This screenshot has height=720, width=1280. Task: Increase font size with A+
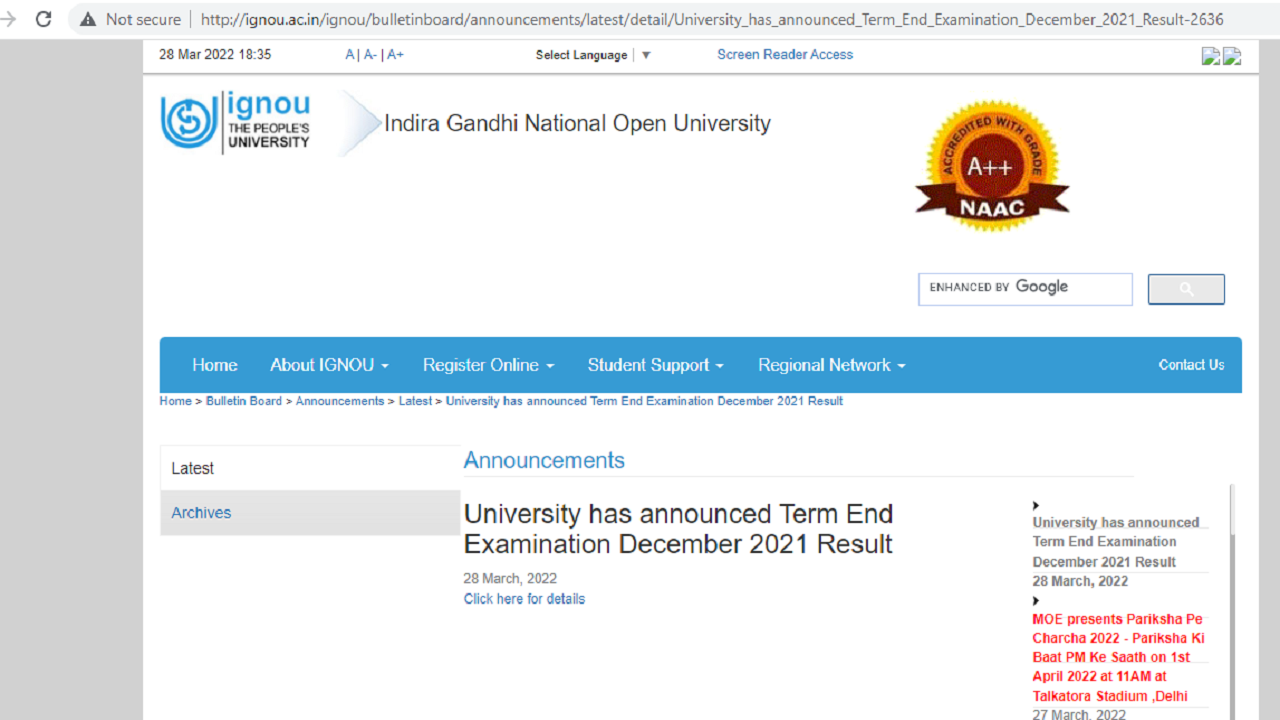[395, 55]
